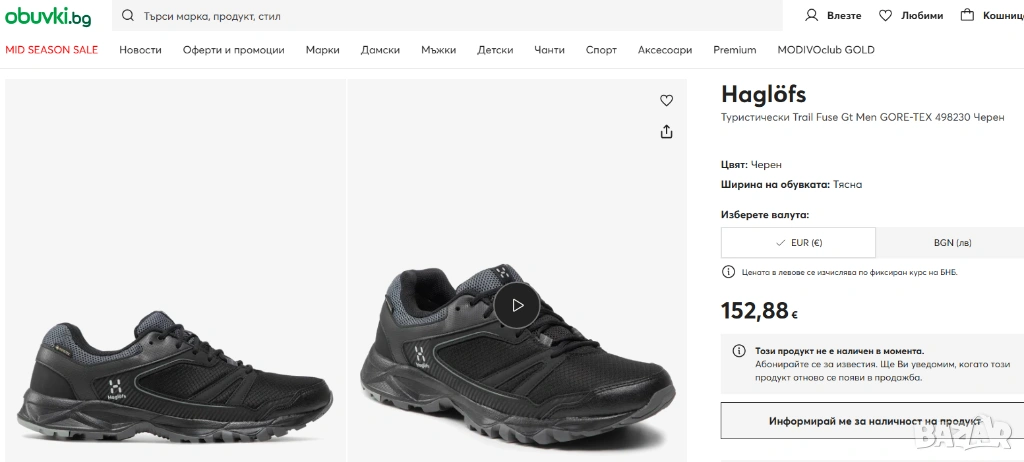Select EUR (€) currency option
The image size is (1024, 462).
(798, 242)
